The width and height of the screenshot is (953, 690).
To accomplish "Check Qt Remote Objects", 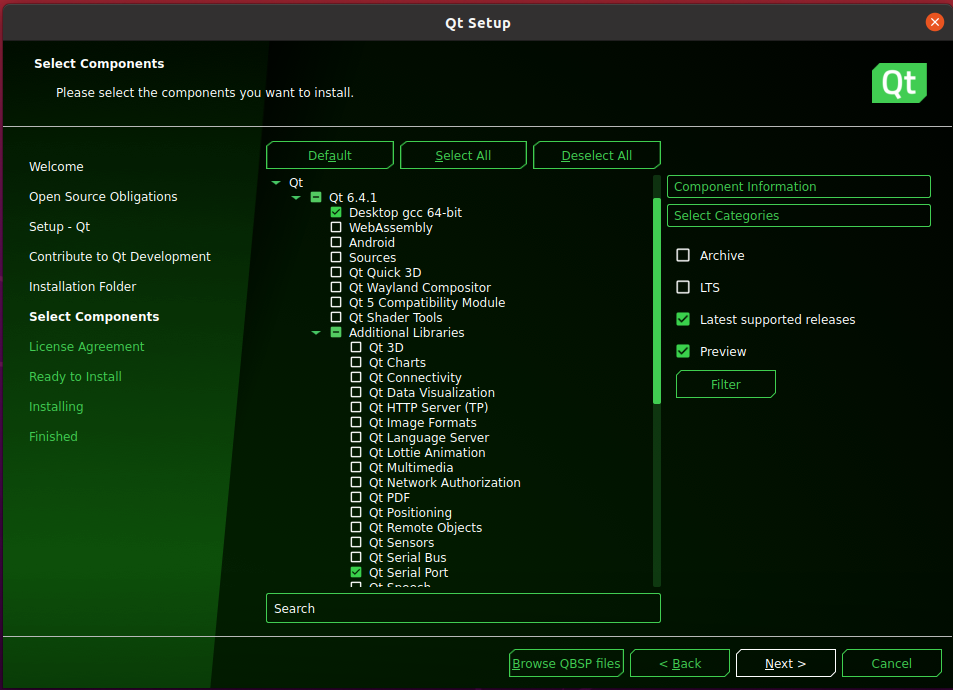I will point(356,527).
